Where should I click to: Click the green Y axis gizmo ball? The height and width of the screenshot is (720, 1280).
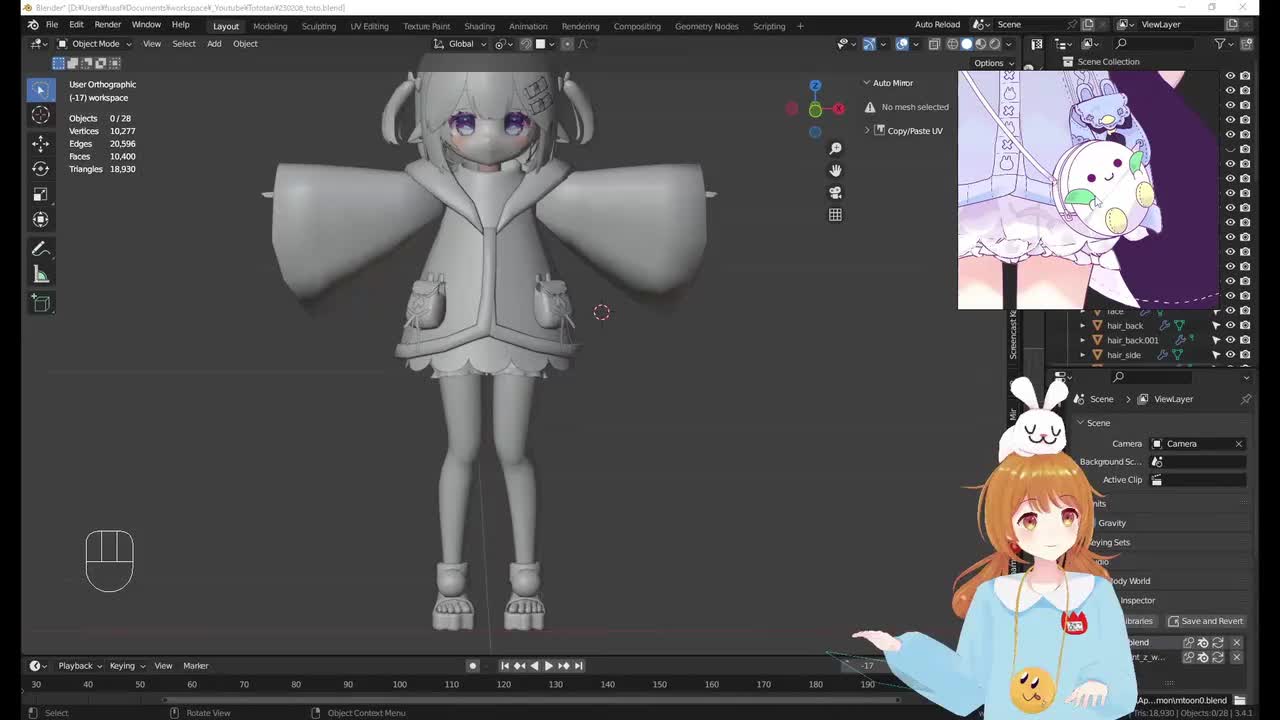pyautogui.click(x=815, y=109)
